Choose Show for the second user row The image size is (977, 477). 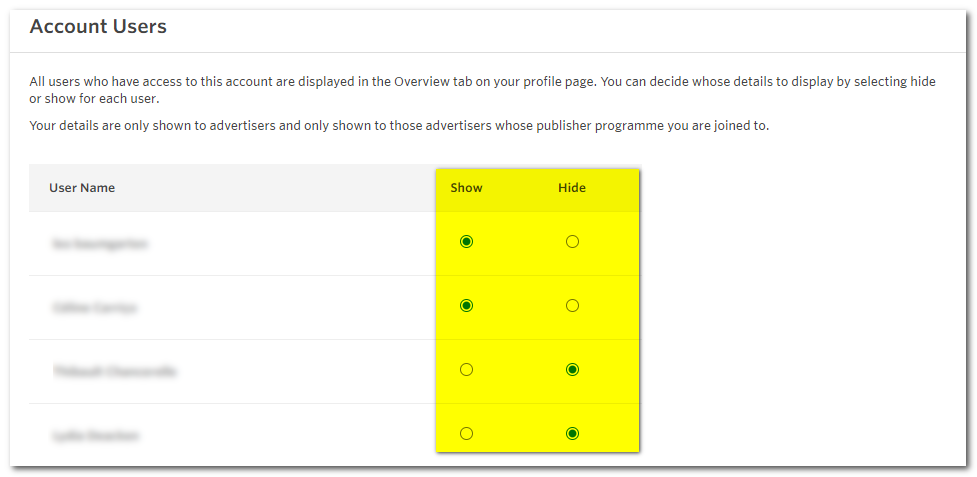tap(466, 306)
